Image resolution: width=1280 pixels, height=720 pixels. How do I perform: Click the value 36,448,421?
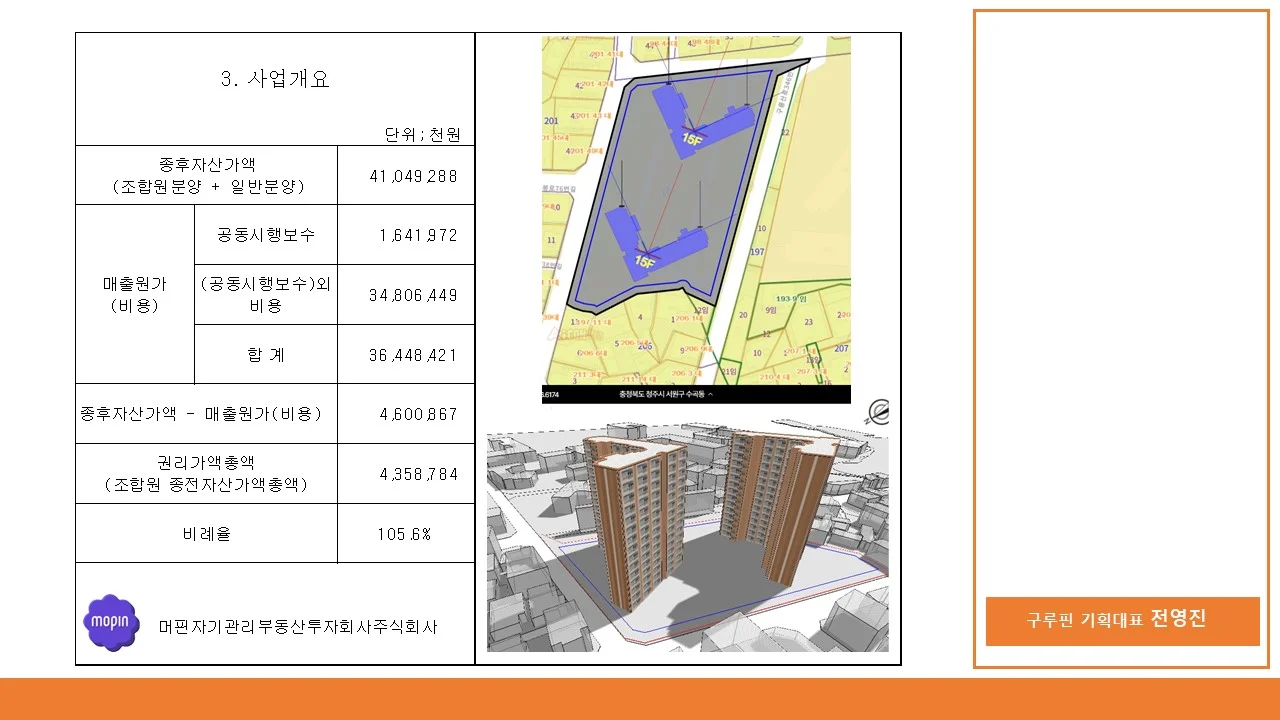pyautogui.click(x=413, y=355)
